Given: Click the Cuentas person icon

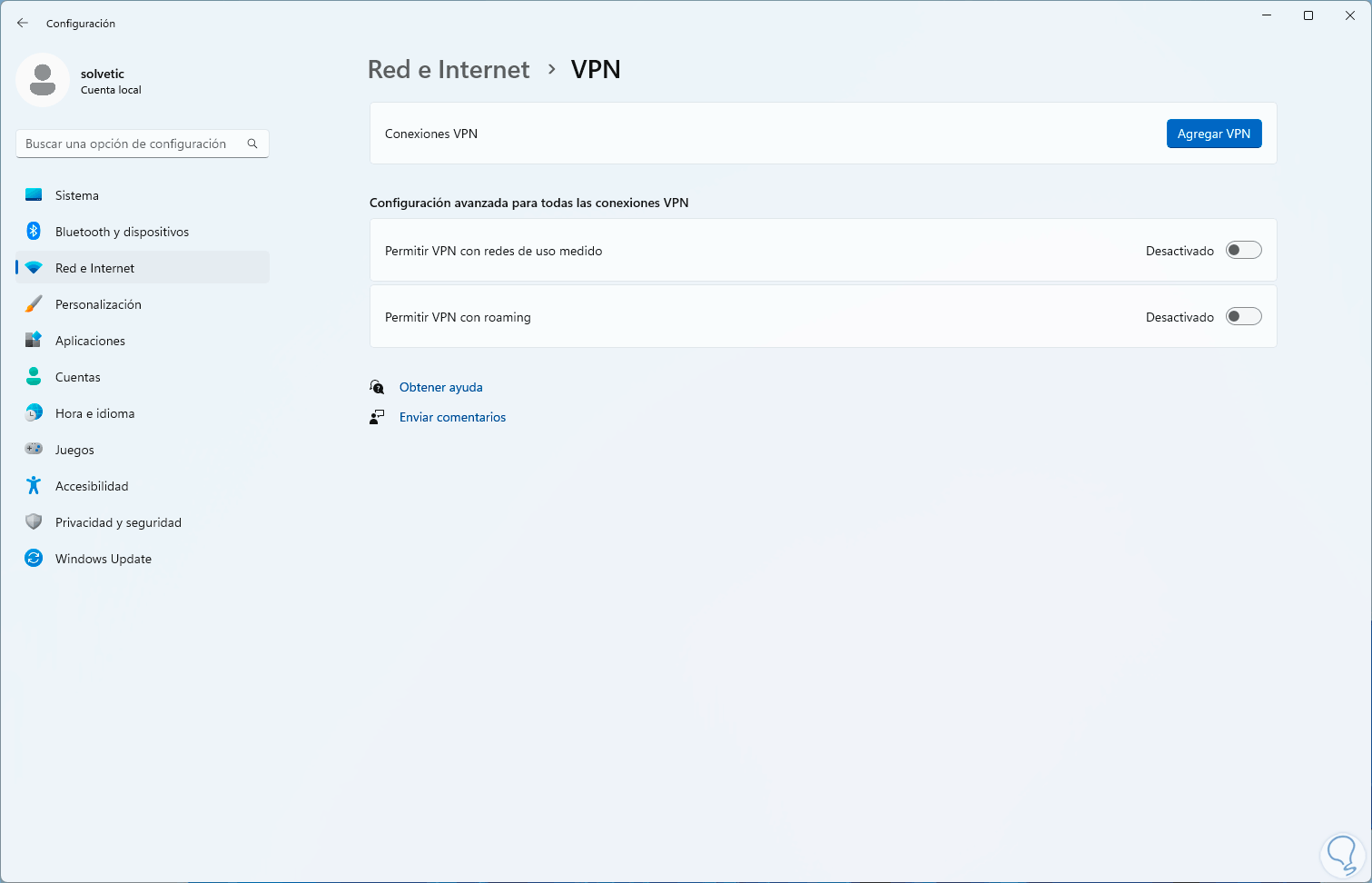Looking at the screenshot, I should 34,377.
